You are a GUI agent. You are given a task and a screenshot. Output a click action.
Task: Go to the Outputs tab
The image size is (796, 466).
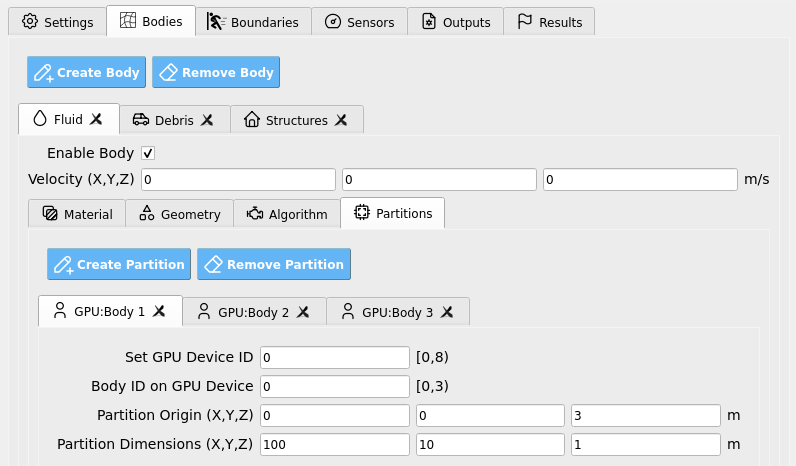pyautogui.click(x=455, y=22)
